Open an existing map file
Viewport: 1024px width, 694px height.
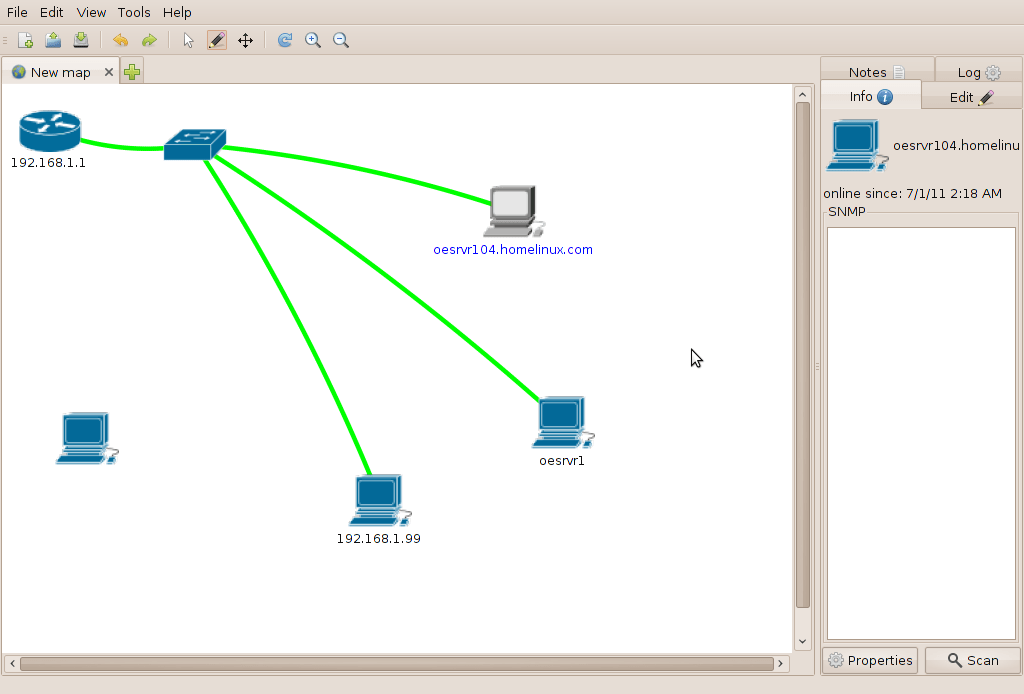tap(52, 40)
